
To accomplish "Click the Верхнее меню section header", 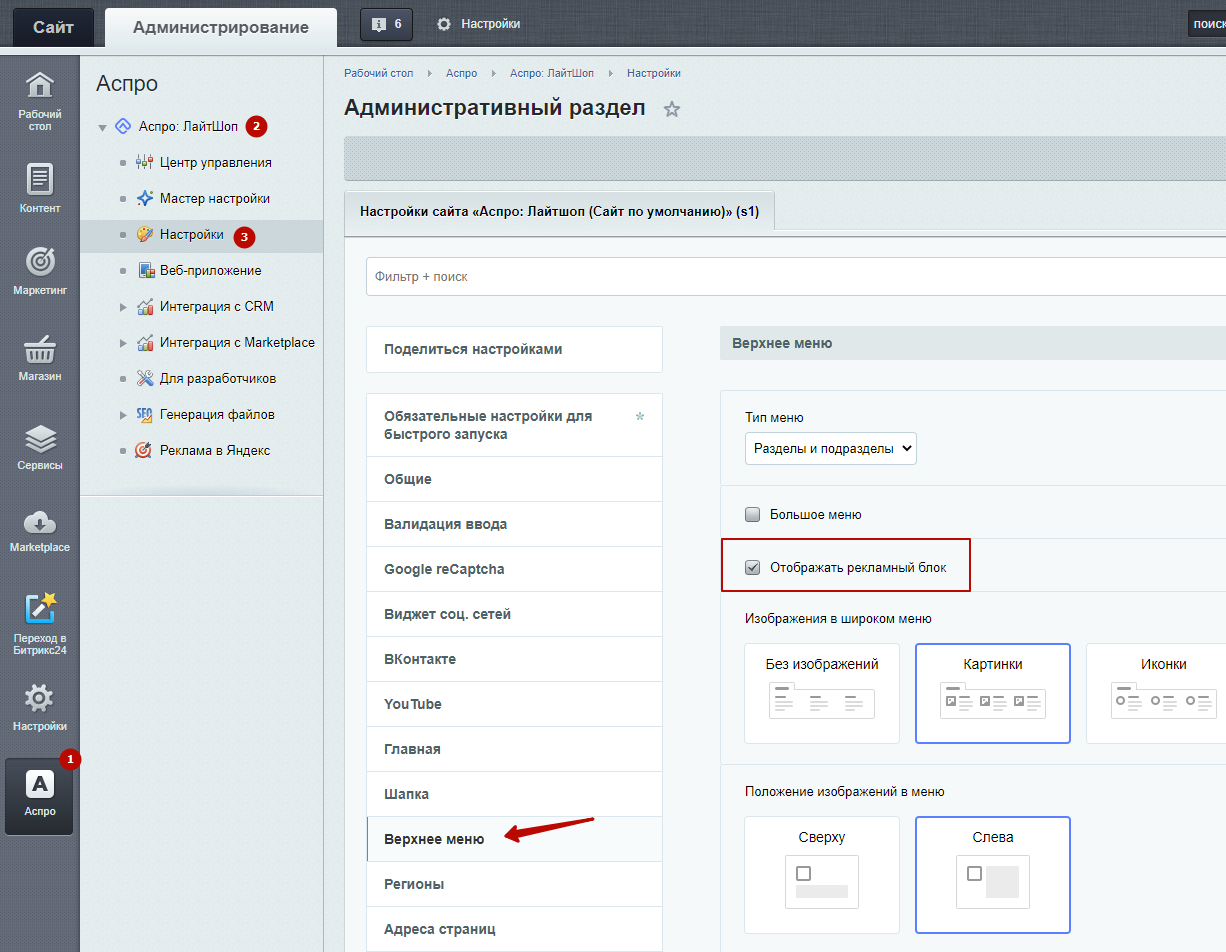I will pos(973,343).
